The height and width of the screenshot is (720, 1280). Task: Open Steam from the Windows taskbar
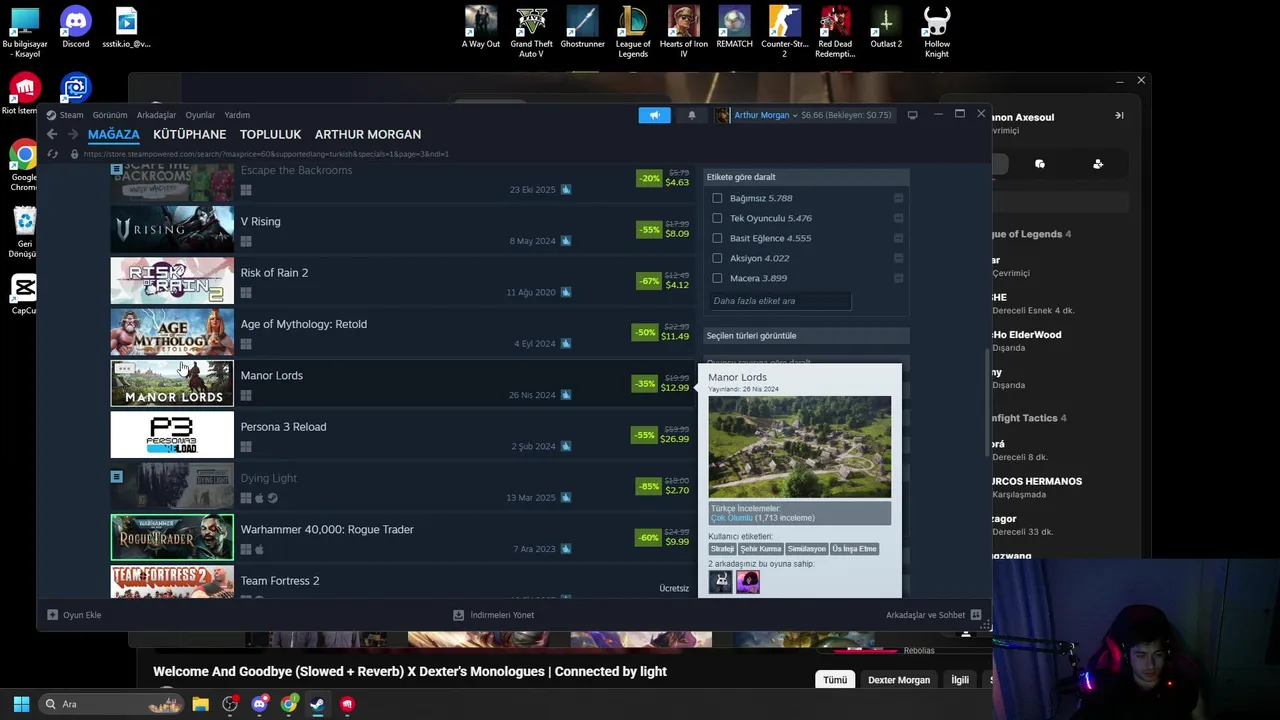pyautogui.click(x=317, y=704)
